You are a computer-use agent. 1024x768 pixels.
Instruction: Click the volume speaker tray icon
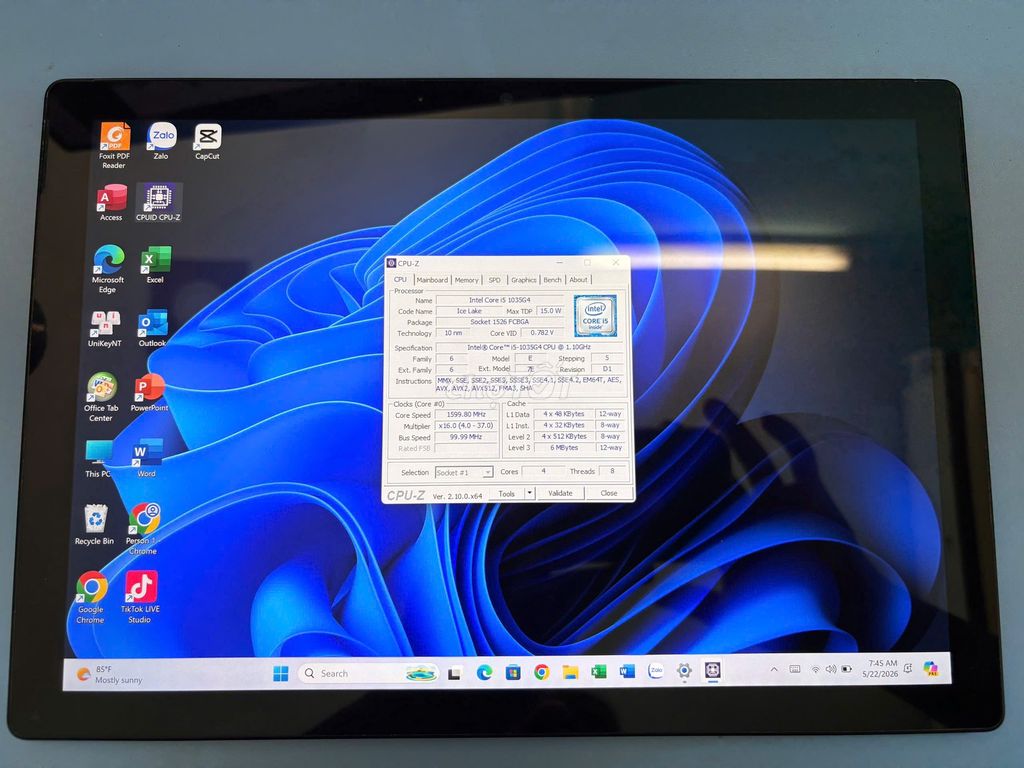[x=831, y=669]
